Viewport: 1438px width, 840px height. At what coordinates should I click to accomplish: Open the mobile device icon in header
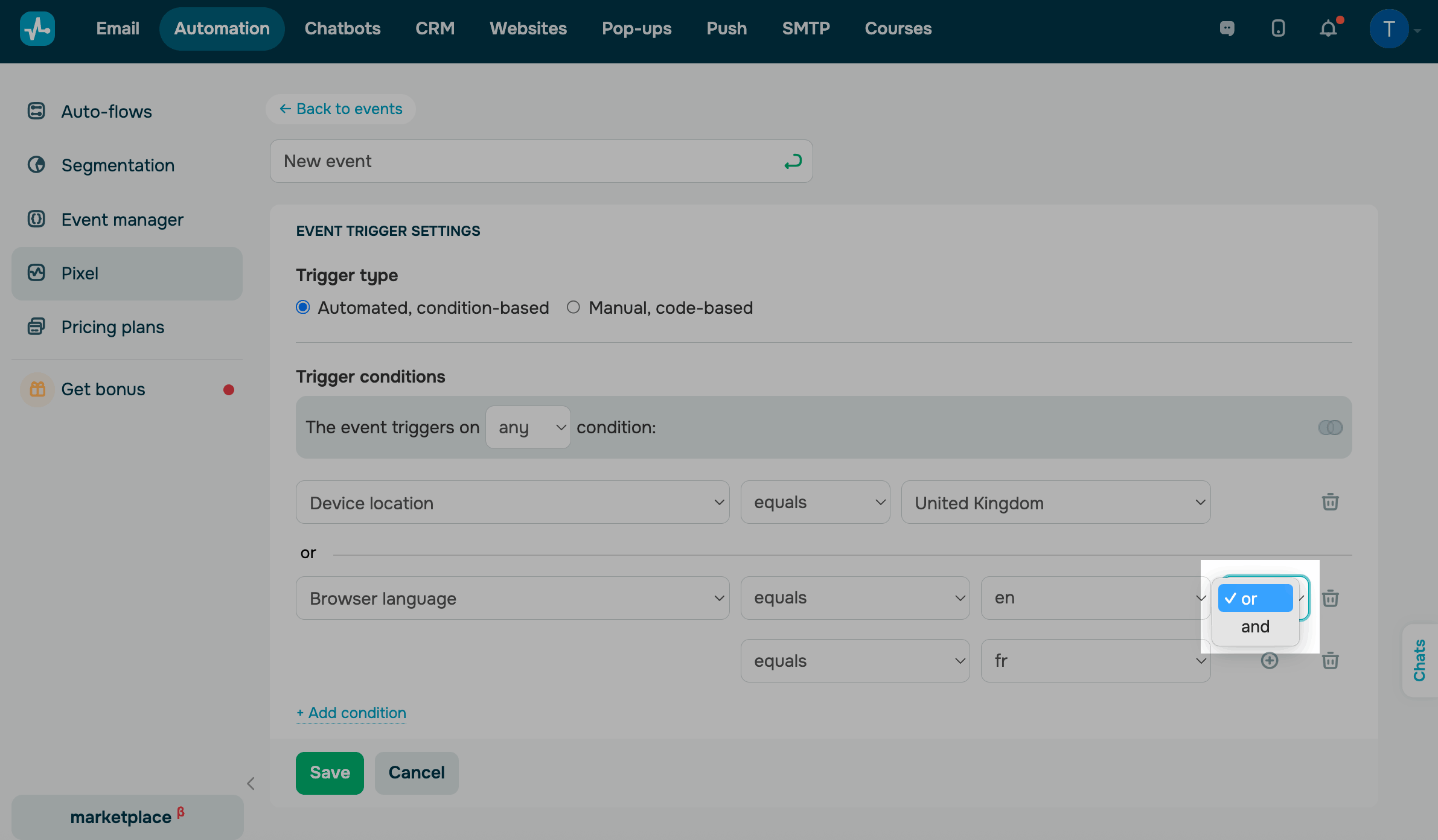[x=1278, y=28]
